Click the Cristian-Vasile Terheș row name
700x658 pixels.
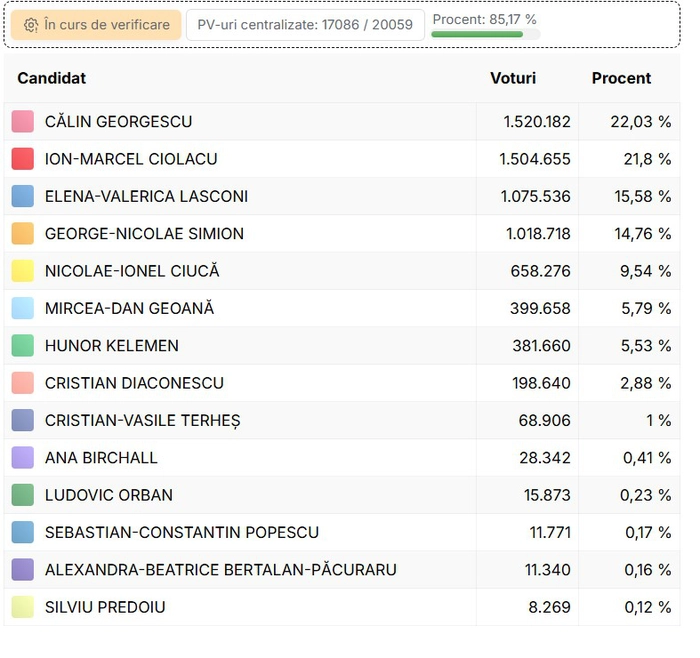point(142,421)
